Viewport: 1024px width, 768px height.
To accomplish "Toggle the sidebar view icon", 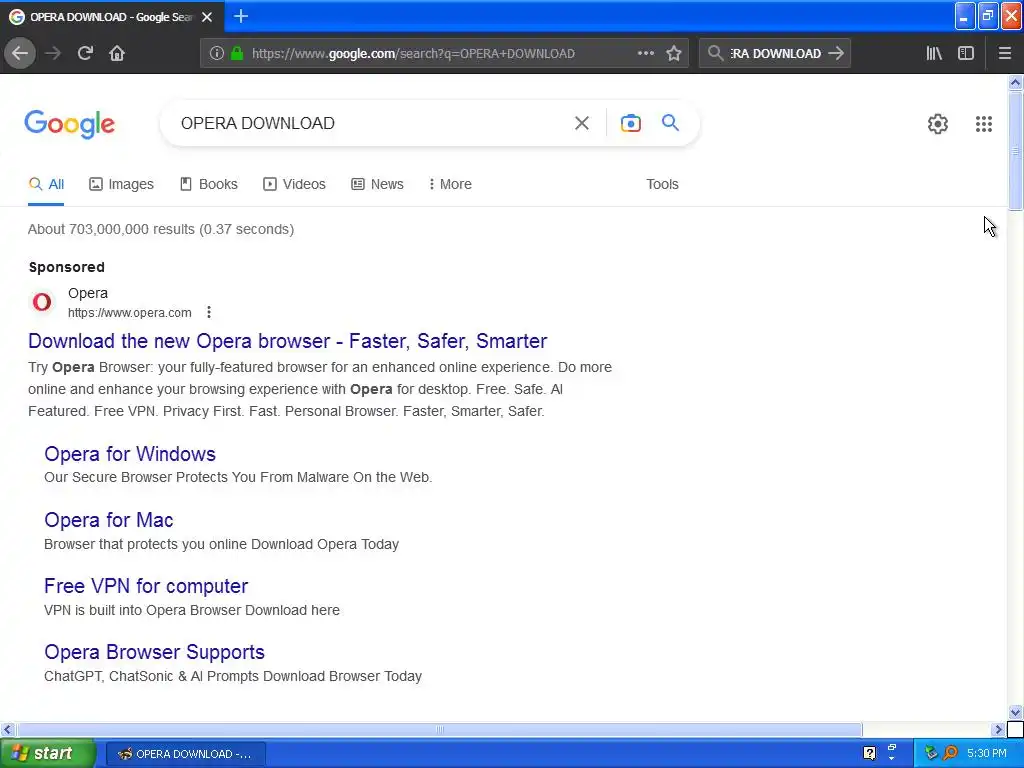I will 966,53.
